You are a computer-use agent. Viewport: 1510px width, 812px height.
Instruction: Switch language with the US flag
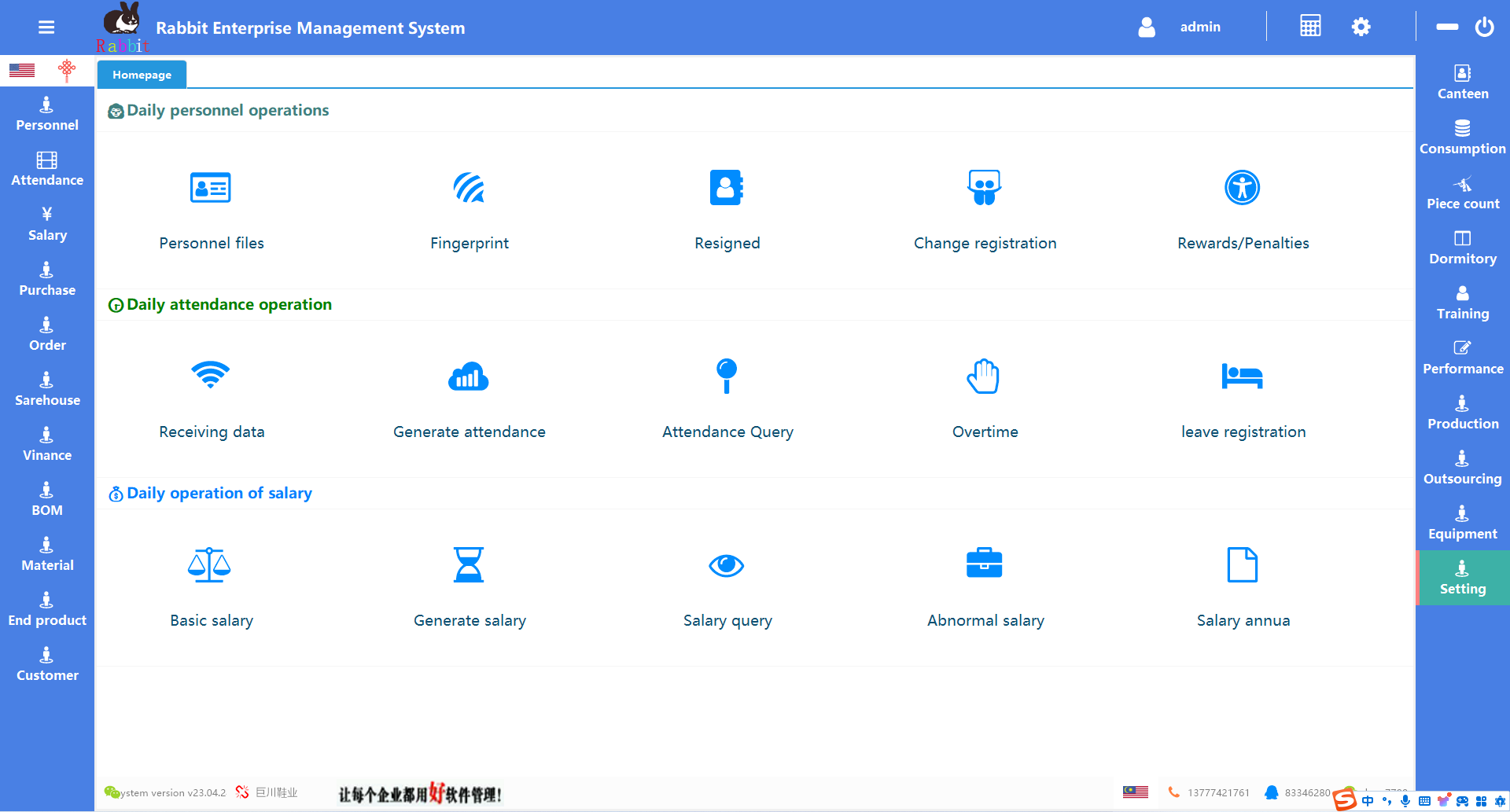click(x=22, y=71)
